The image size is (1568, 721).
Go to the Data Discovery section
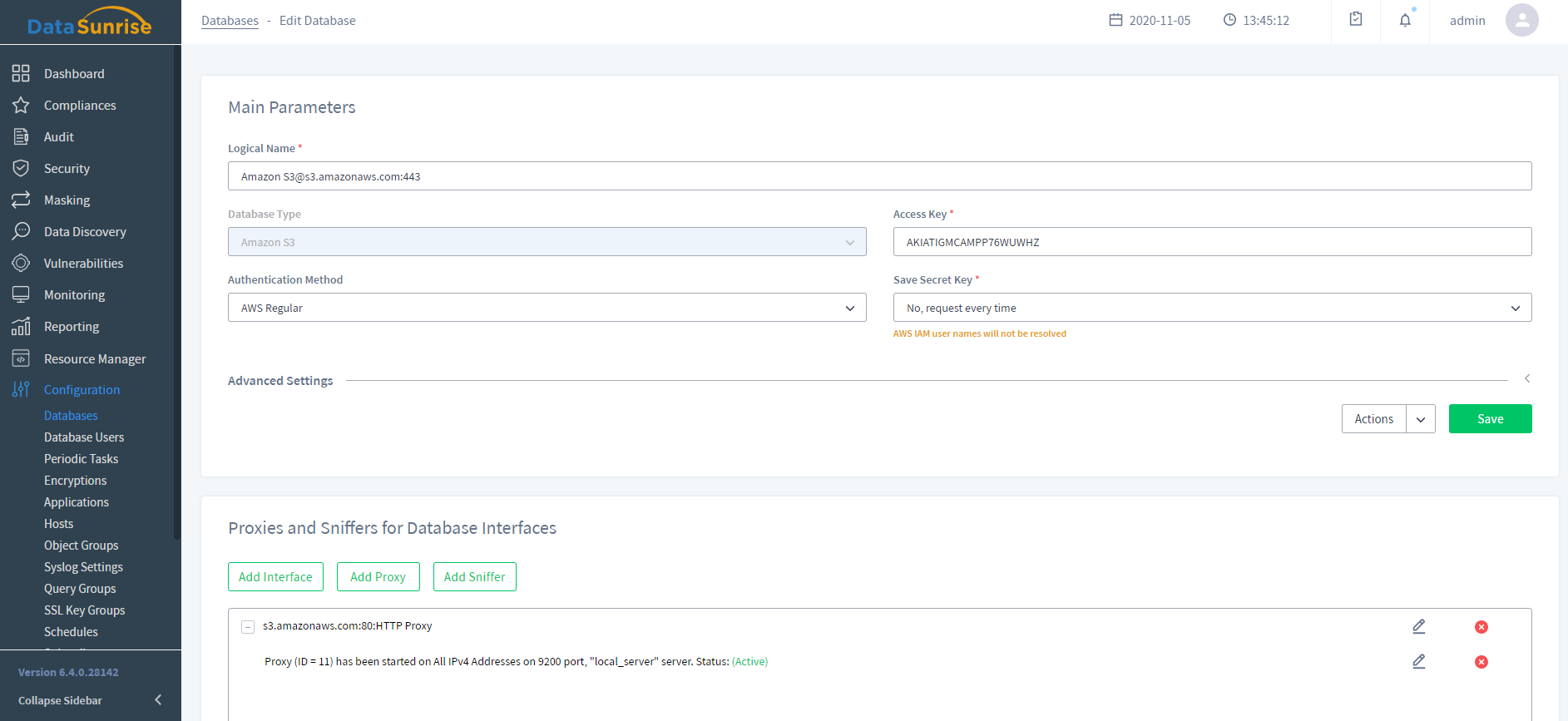[x=85, y=232]
